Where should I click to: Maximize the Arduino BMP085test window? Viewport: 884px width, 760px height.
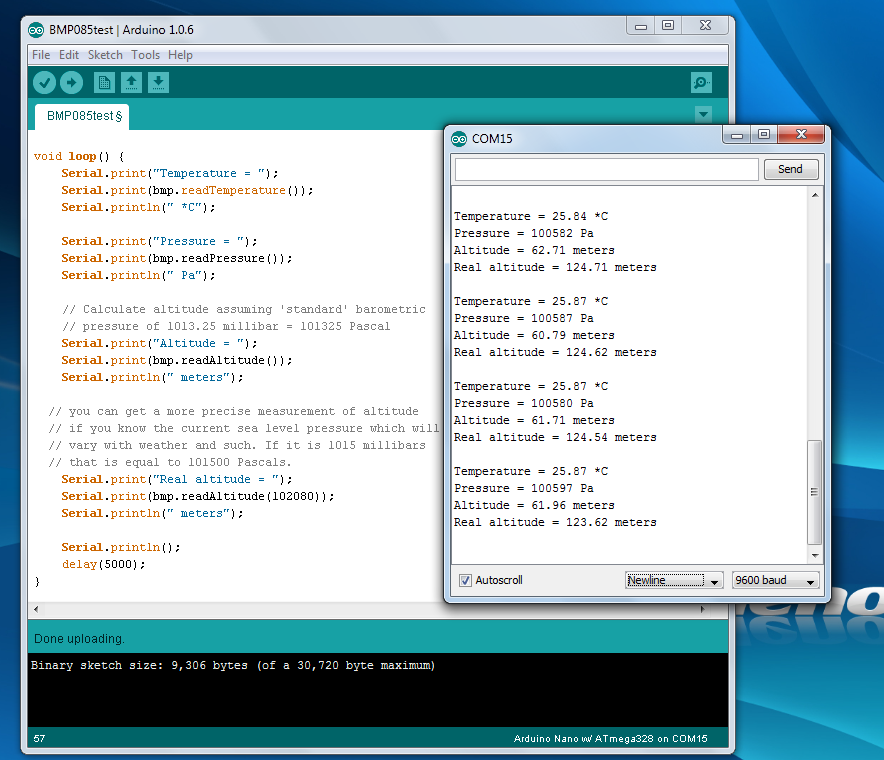point(668,26)
